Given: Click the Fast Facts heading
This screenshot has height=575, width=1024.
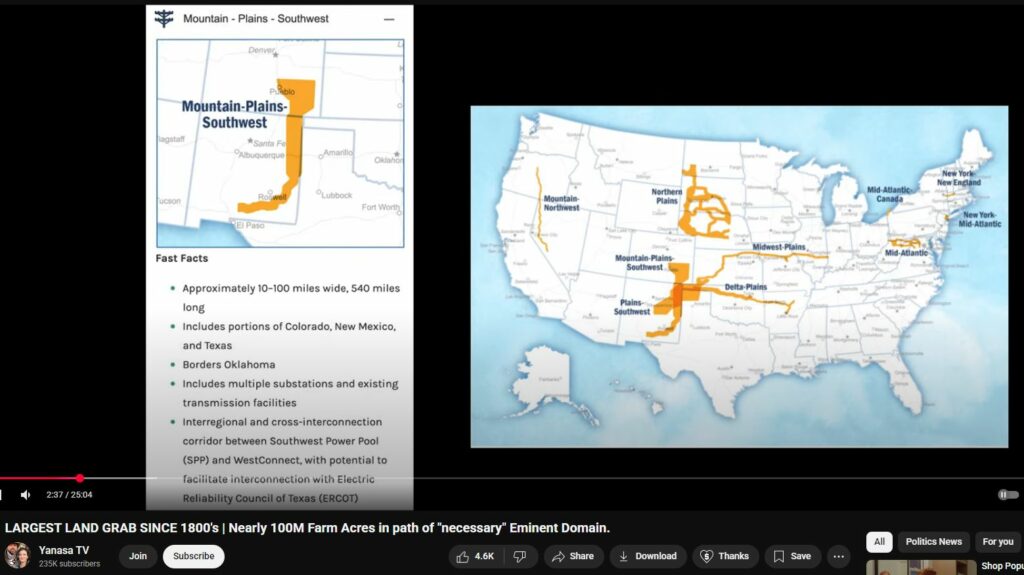Looking at the screenshot, I should tap(182, 258).
